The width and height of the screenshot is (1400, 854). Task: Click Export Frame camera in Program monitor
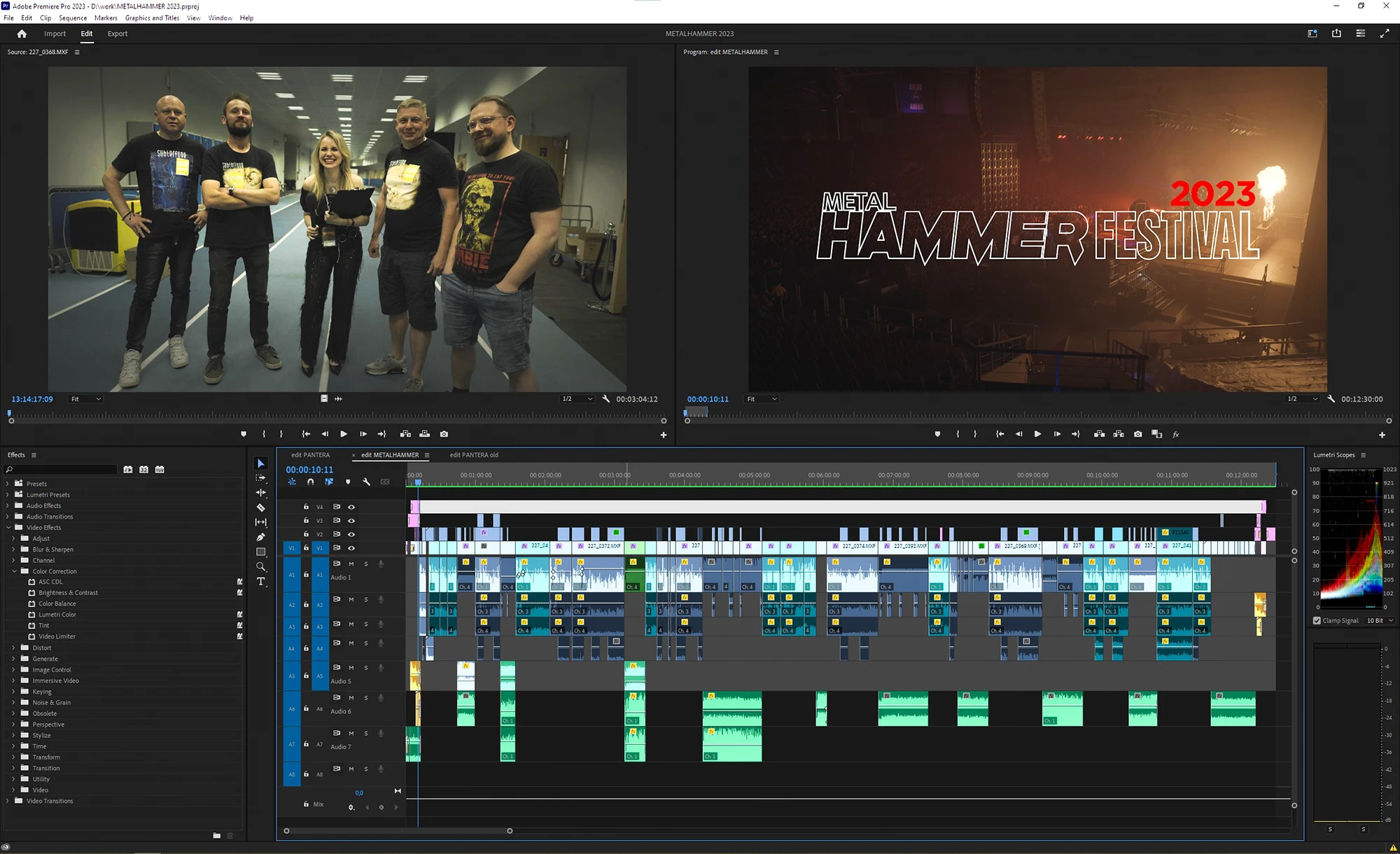point(1138,434)
